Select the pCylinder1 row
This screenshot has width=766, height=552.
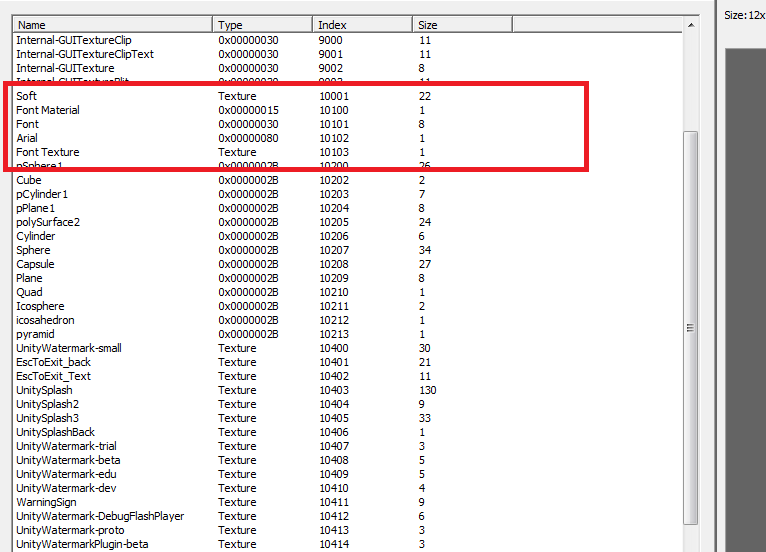42,194
